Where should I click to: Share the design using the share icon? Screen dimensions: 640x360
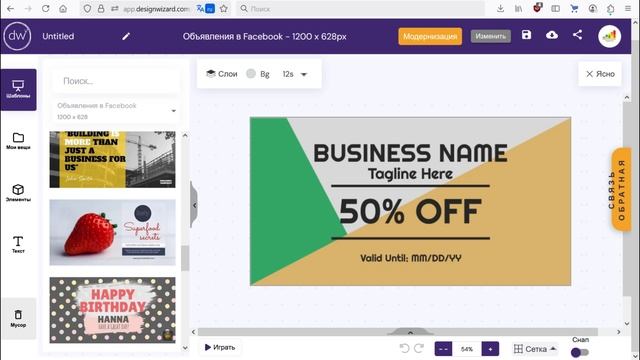pos(577,35)
